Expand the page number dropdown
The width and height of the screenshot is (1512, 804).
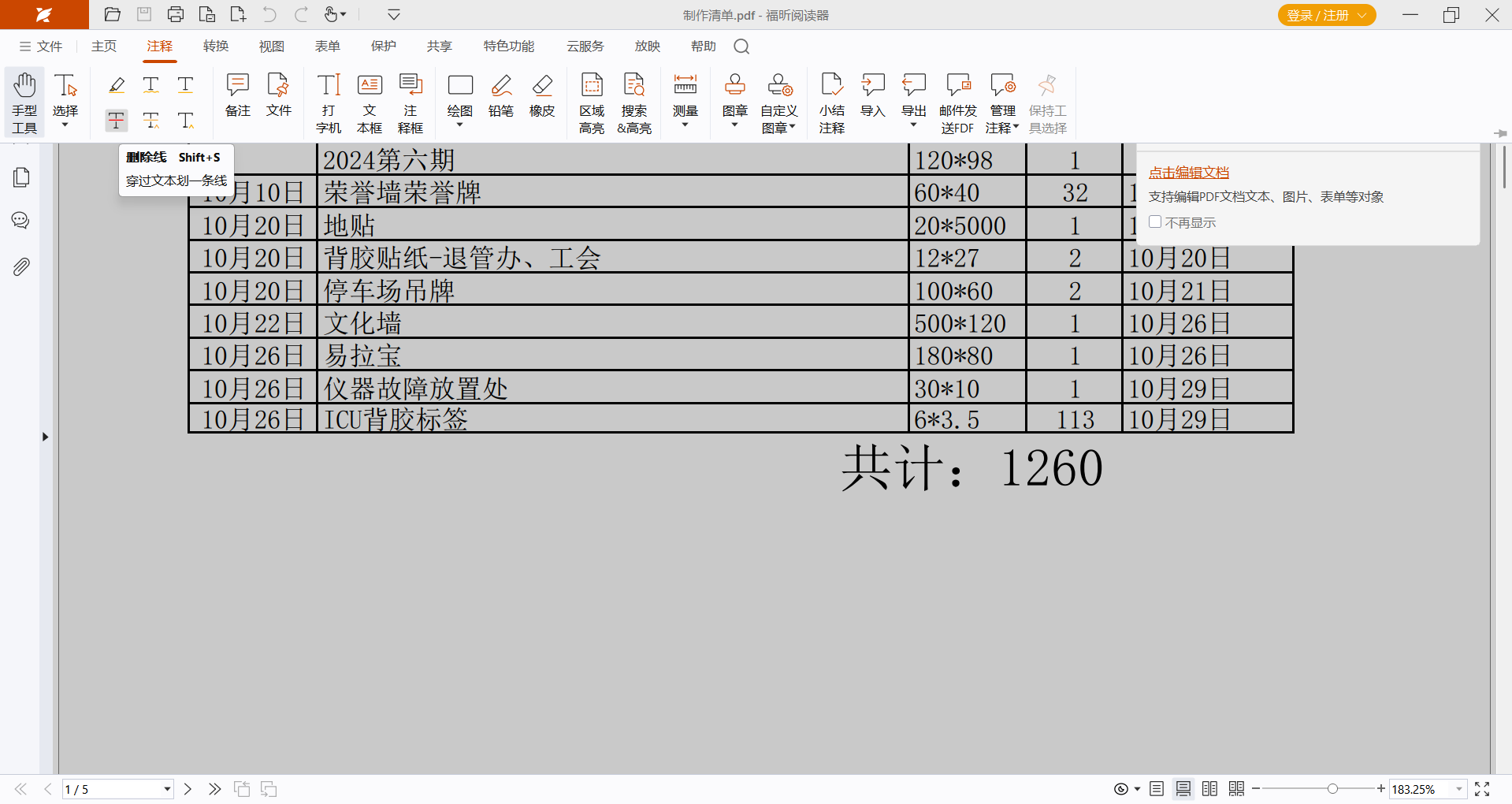(167, 789)
